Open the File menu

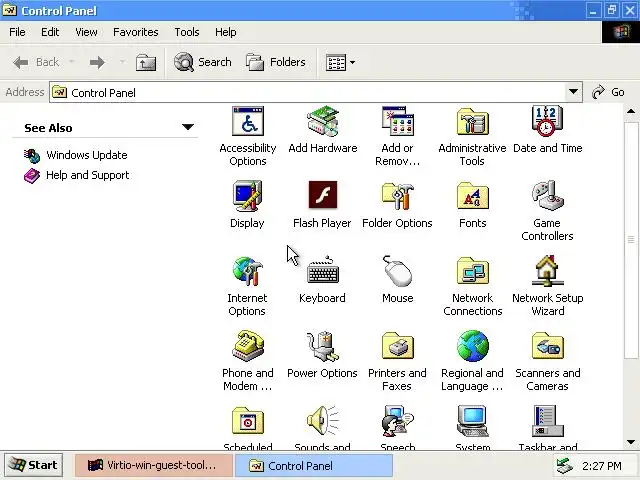[17, 32]
